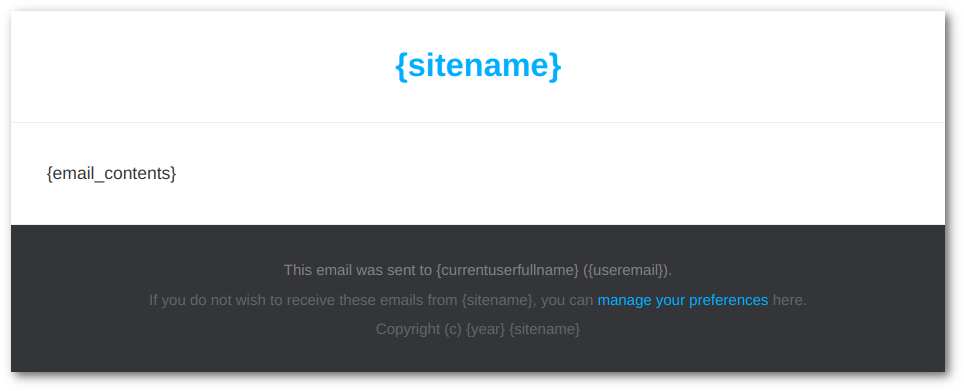964x391 pixels.
Task: Click the word here after preferences link
Action: (787, 300)
